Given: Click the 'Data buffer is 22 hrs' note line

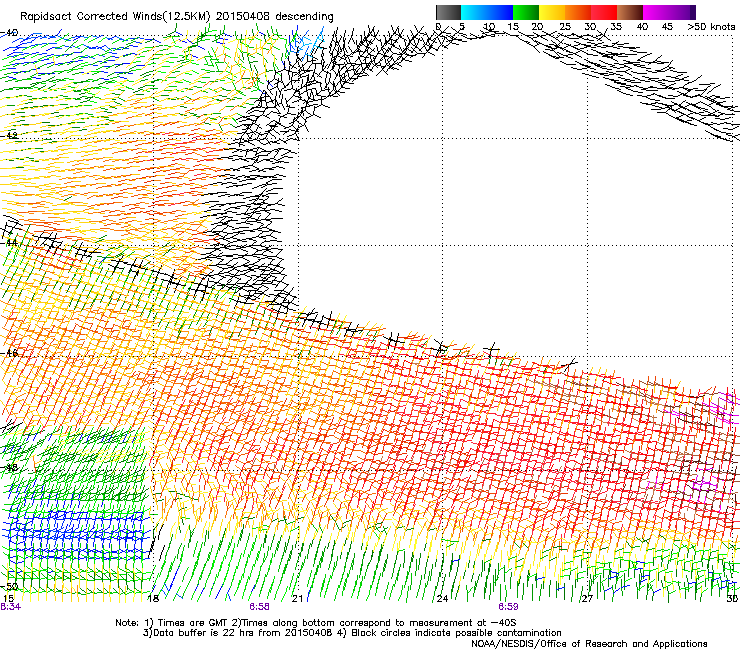Looking at the screenshot, I should tap(352, 633).
